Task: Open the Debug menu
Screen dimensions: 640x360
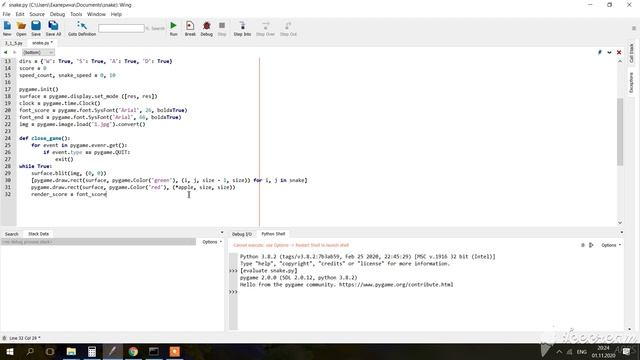Action: tap(58, 14)
